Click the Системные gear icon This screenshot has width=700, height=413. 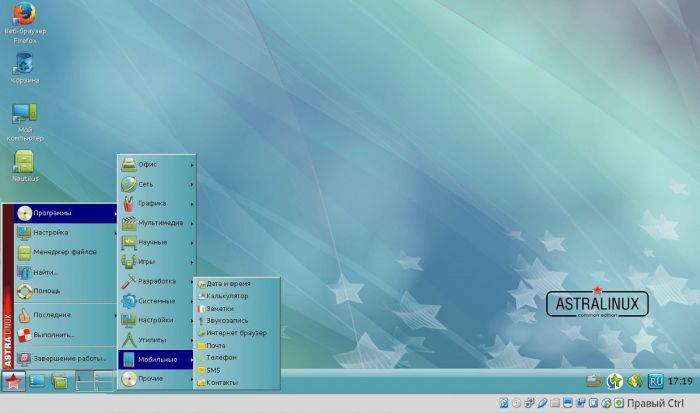point(129,301)
